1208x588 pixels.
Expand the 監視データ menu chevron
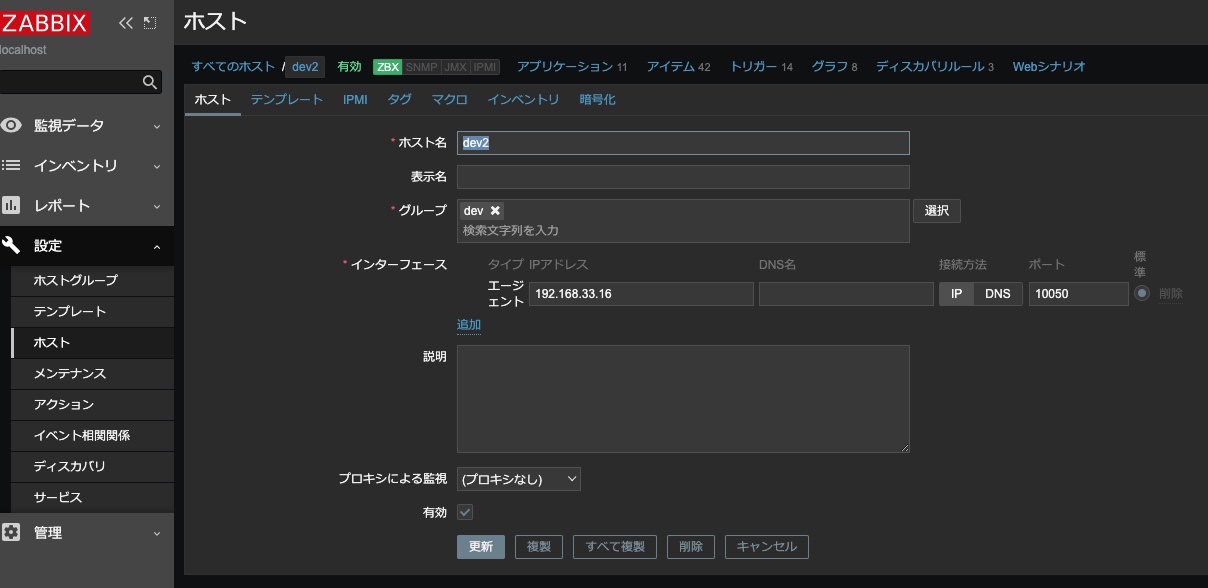pyautogui.click(x=157, y=126)
